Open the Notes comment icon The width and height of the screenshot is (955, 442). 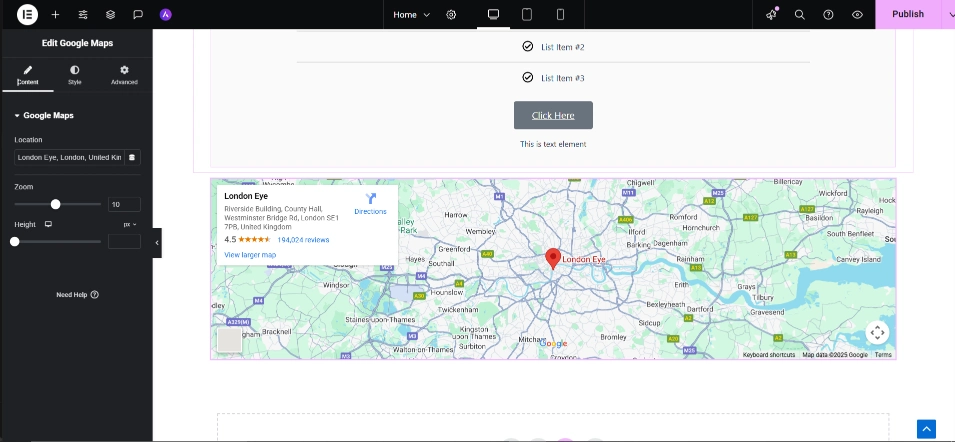tap(138, 15)
